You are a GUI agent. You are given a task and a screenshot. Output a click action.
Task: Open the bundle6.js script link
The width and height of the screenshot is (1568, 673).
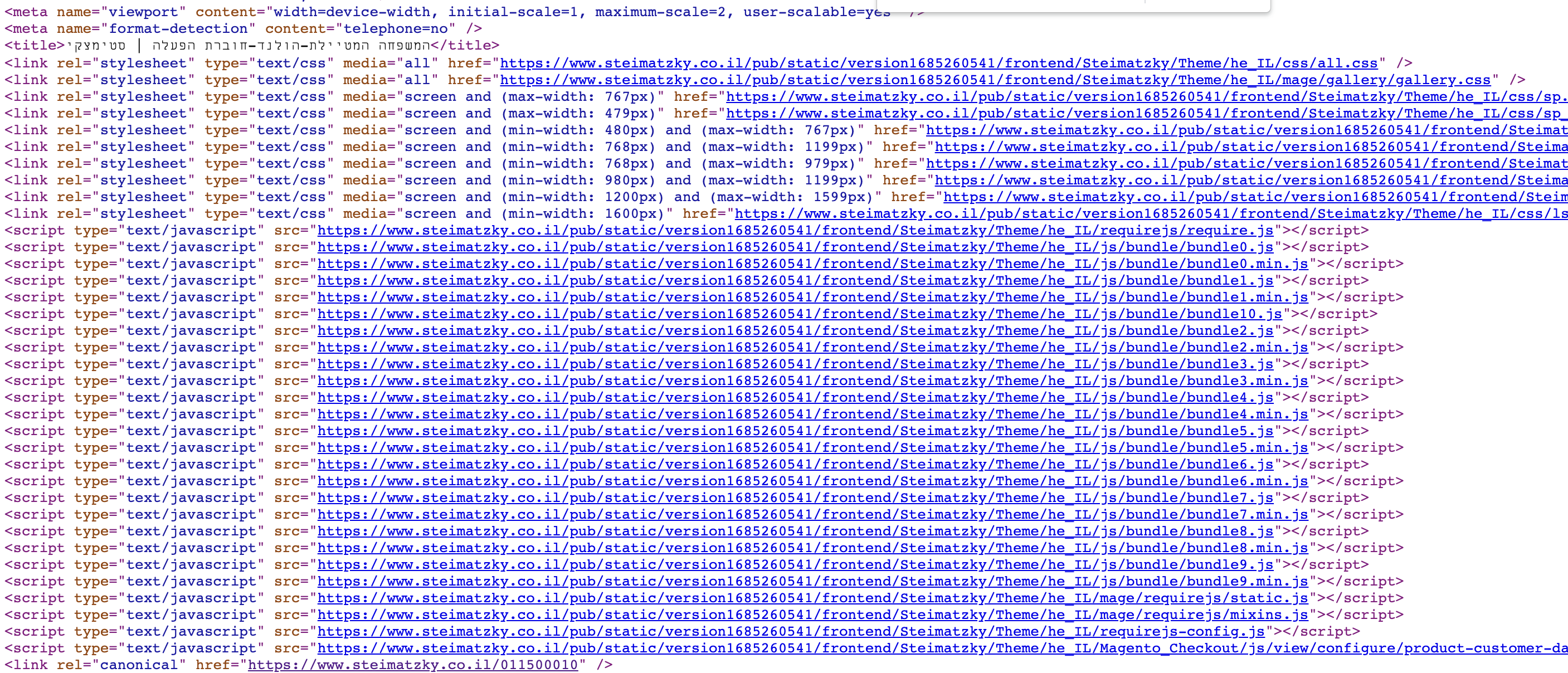tap(795, 465)
